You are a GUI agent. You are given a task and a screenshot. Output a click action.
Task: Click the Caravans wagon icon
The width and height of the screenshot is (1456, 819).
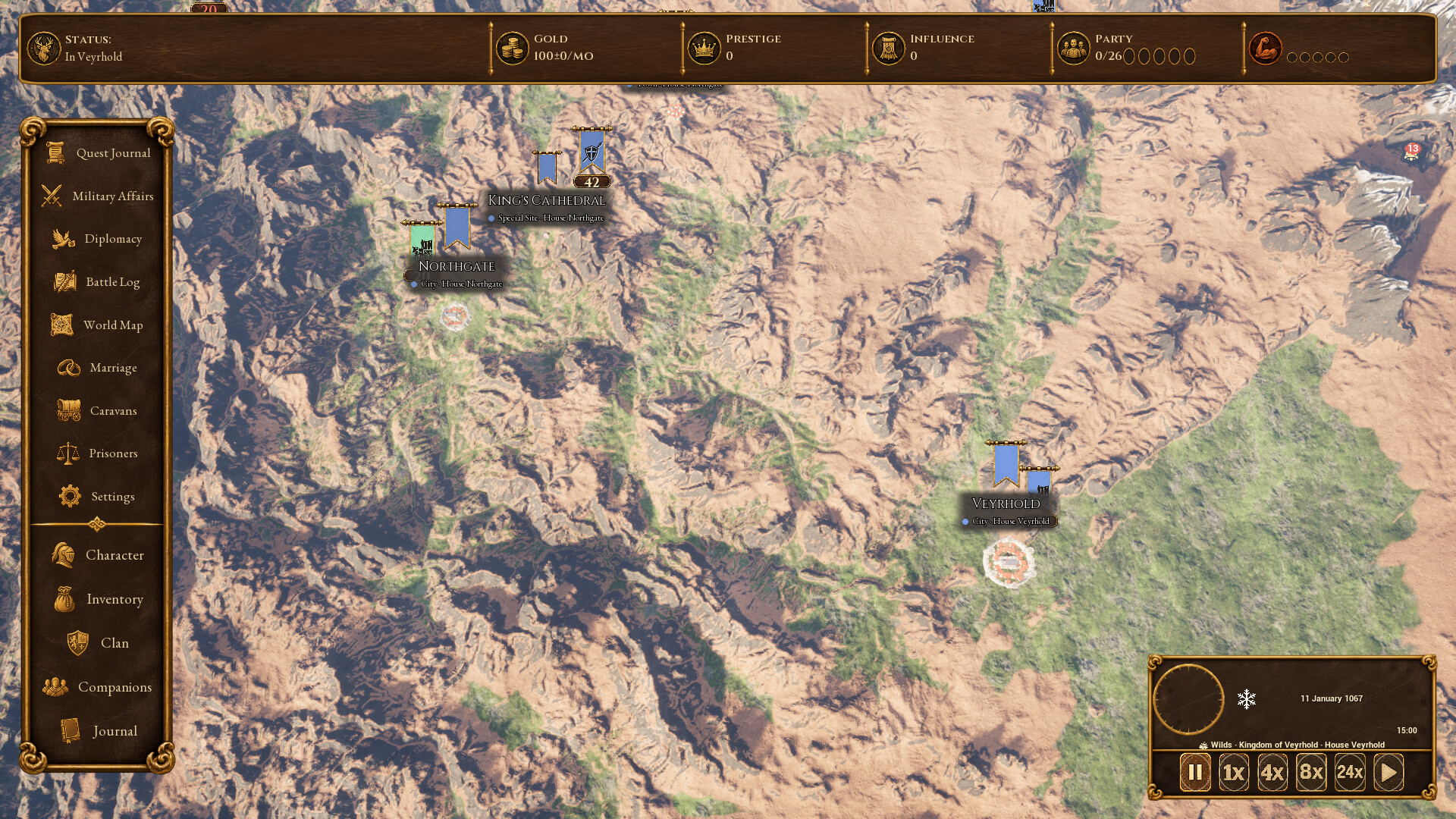69,411
